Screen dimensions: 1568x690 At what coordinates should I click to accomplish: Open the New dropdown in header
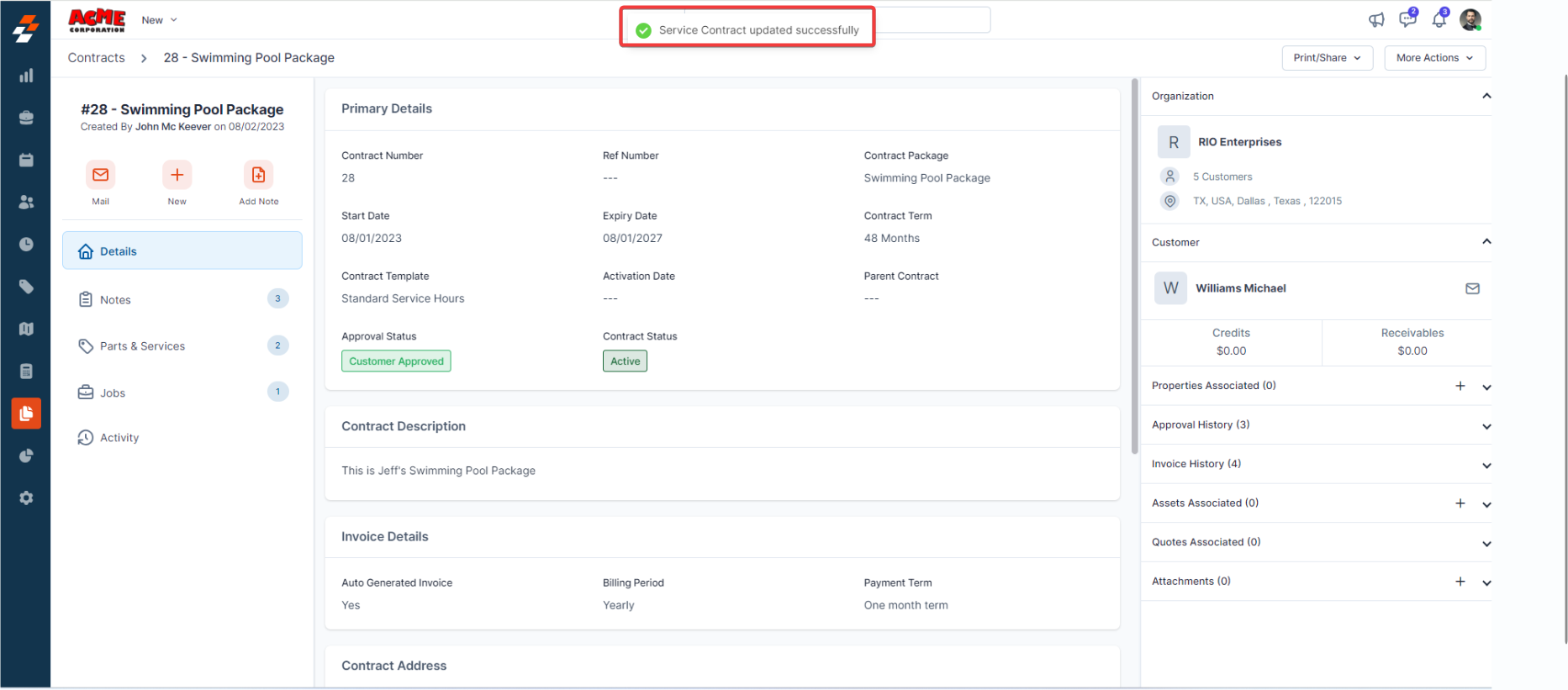click(159, 20)
